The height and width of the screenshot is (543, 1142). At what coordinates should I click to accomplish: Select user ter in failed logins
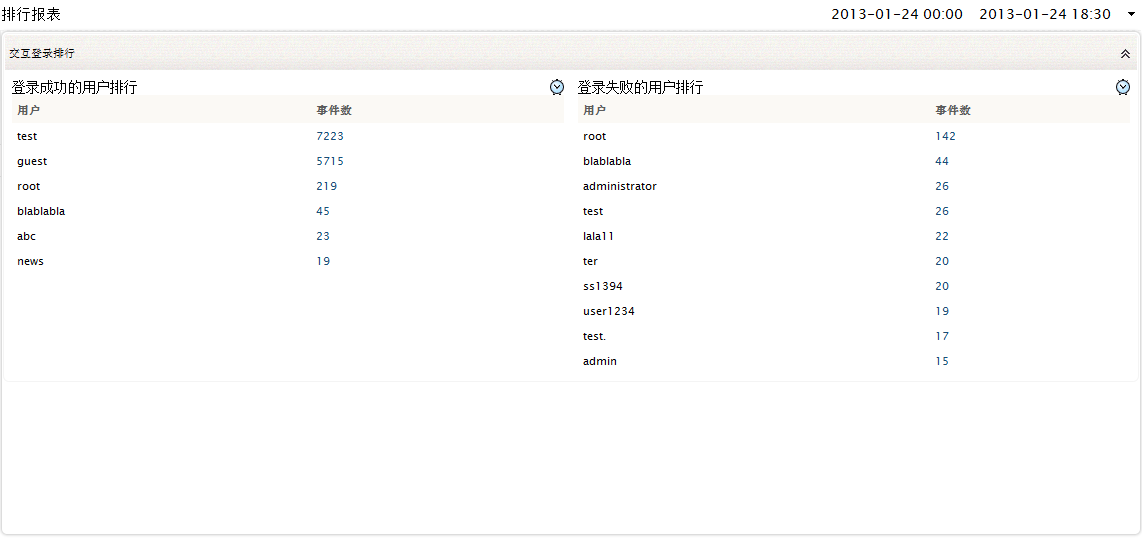(x=591, y=261)
